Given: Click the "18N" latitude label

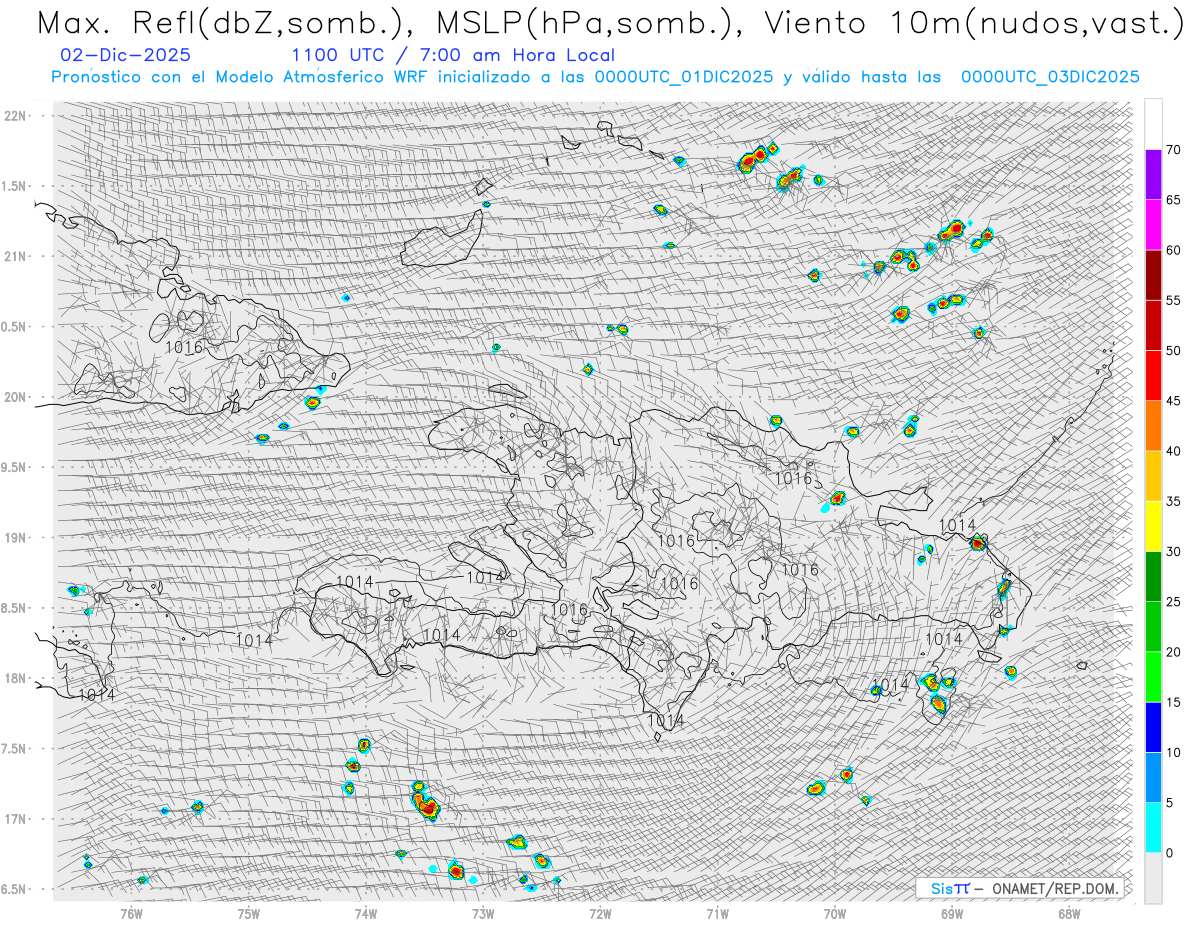Looking at the screenshot, I should tap(15, 678).
